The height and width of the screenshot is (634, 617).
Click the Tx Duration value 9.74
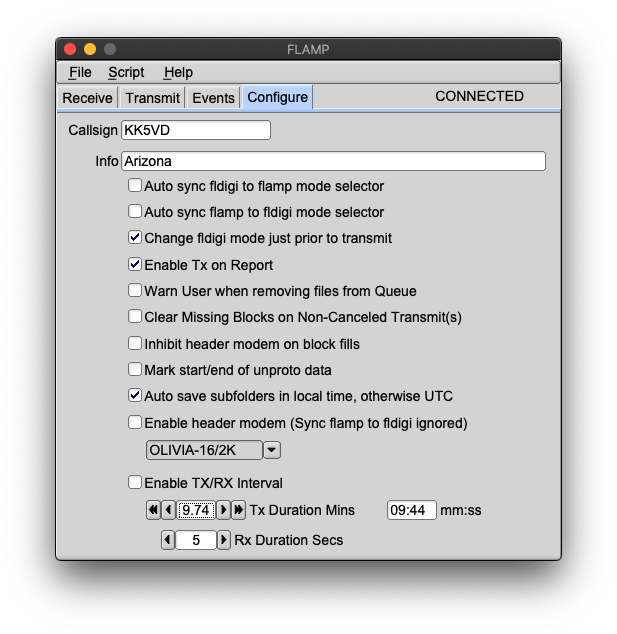(x=196, y=510)
